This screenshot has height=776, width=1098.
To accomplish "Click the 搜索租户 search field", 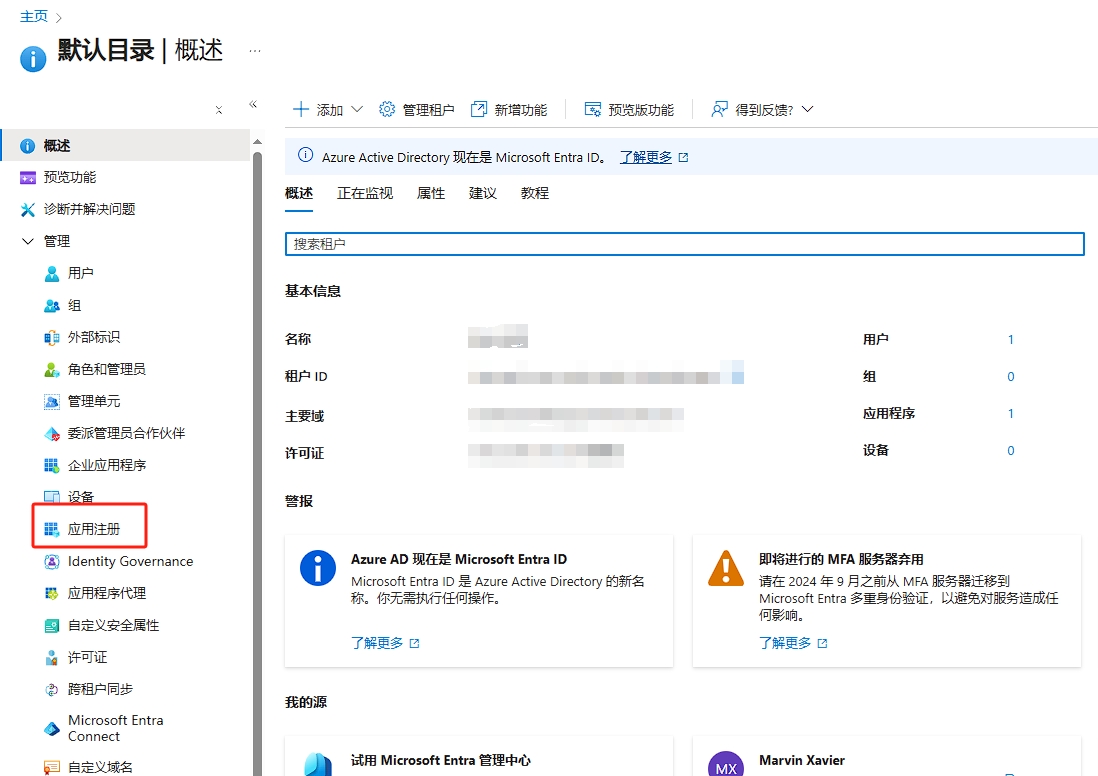I will click(684, 244).
